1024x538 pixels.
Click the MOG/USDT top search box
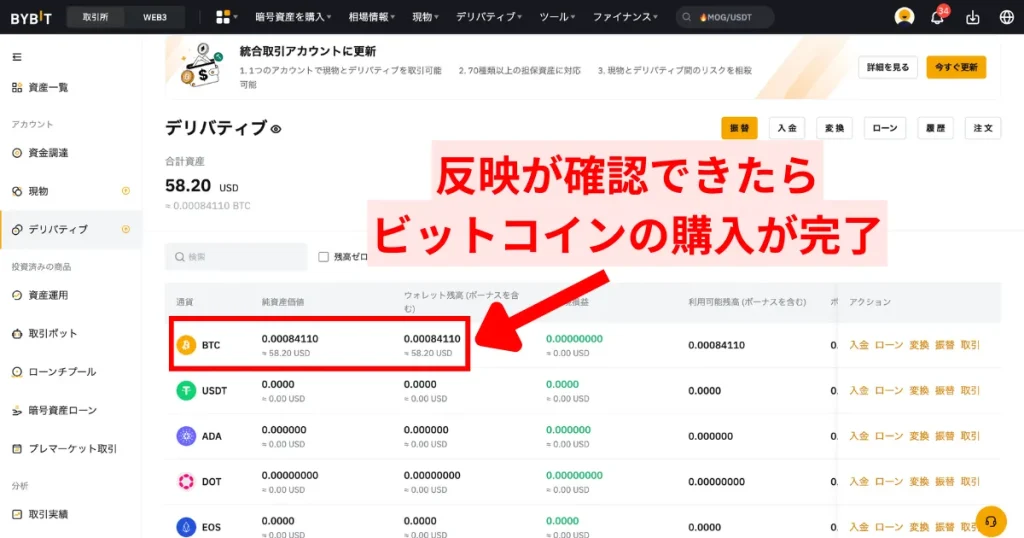[725, 17]
